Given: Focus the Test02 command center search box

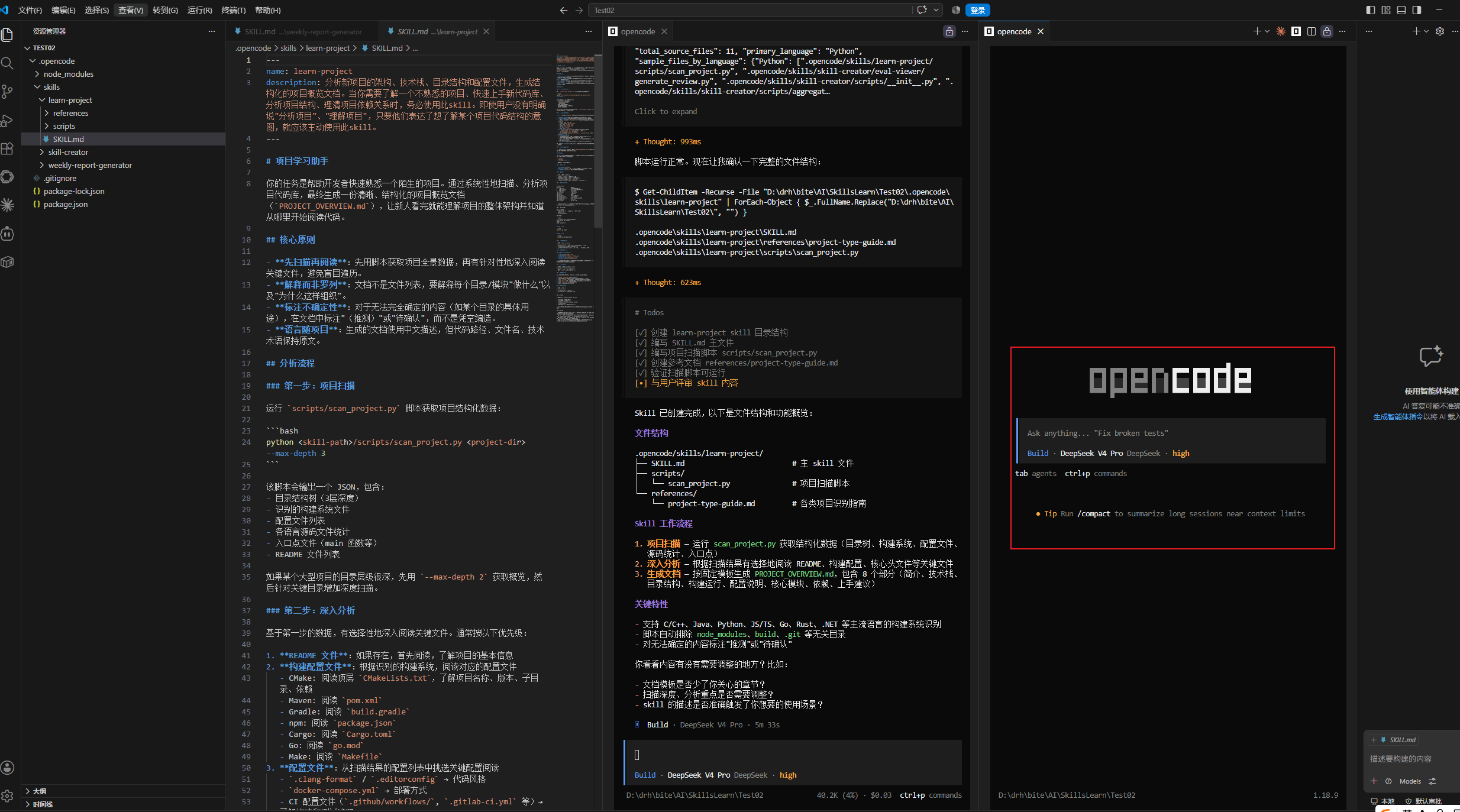Looking at the screenshot, I should (750, 10).
